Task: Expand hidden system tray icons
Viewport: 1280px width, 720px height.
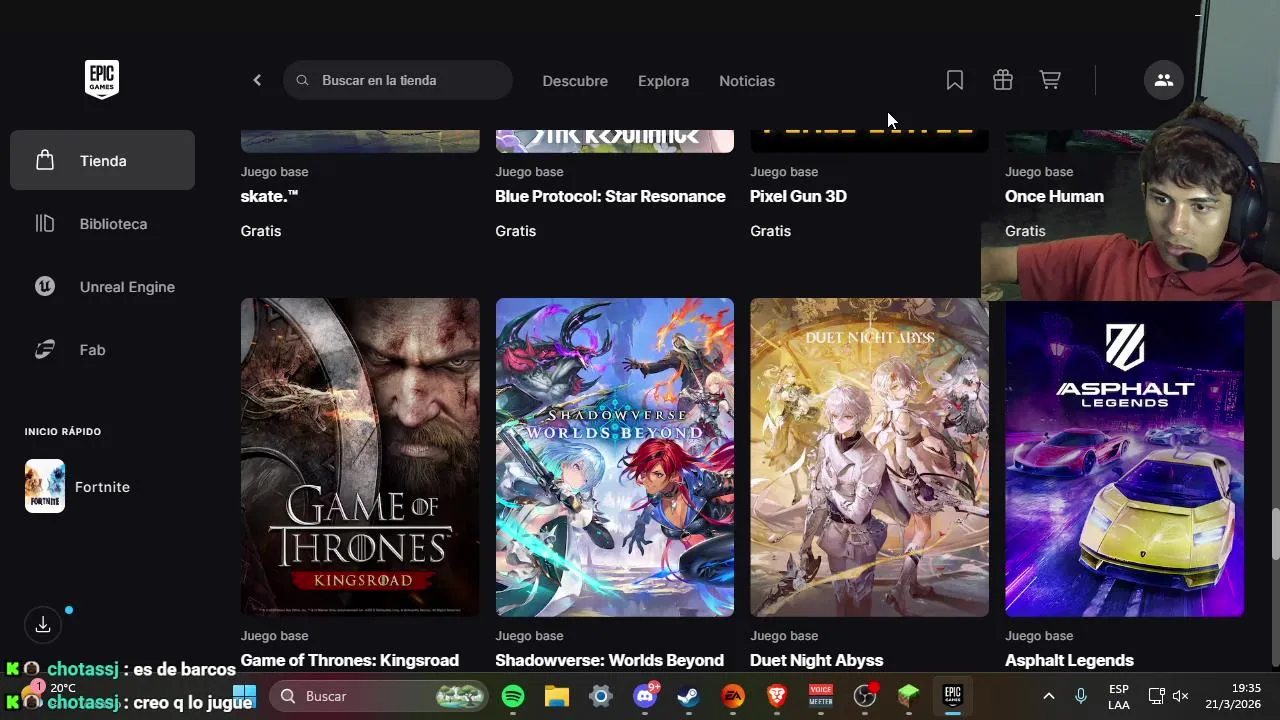Action: pyautogui.click(x=1048, y=696)
